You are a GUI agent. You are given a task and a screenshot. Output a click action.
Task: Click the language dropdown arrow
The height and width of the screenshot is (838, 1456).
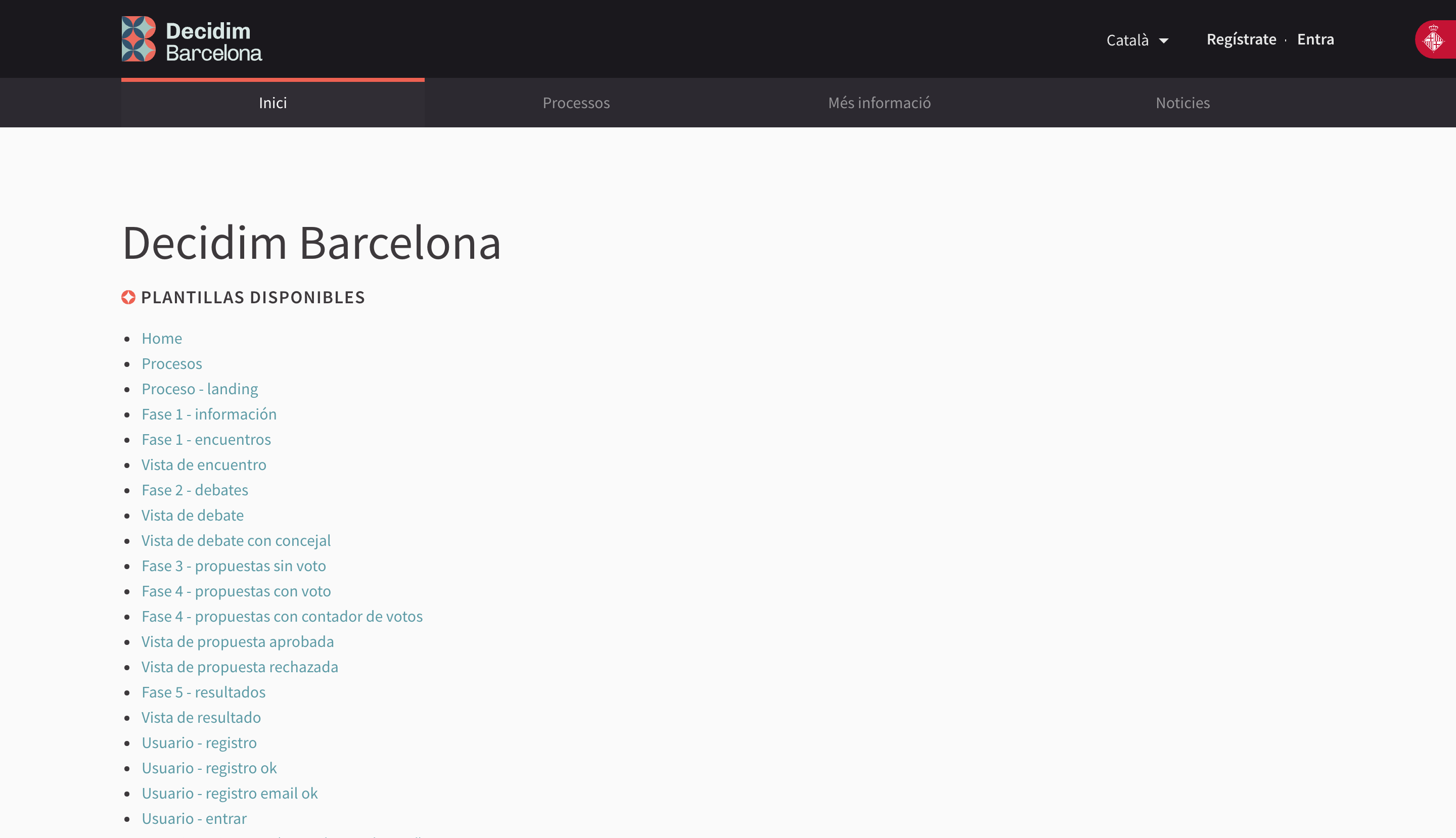(1163, 41)
